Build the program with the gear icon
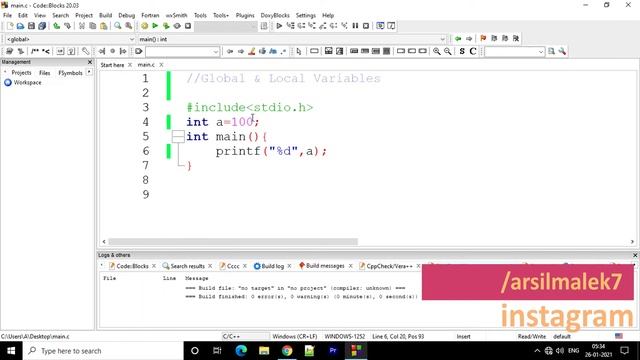This screenshot has width=640, height=360. 144,26
